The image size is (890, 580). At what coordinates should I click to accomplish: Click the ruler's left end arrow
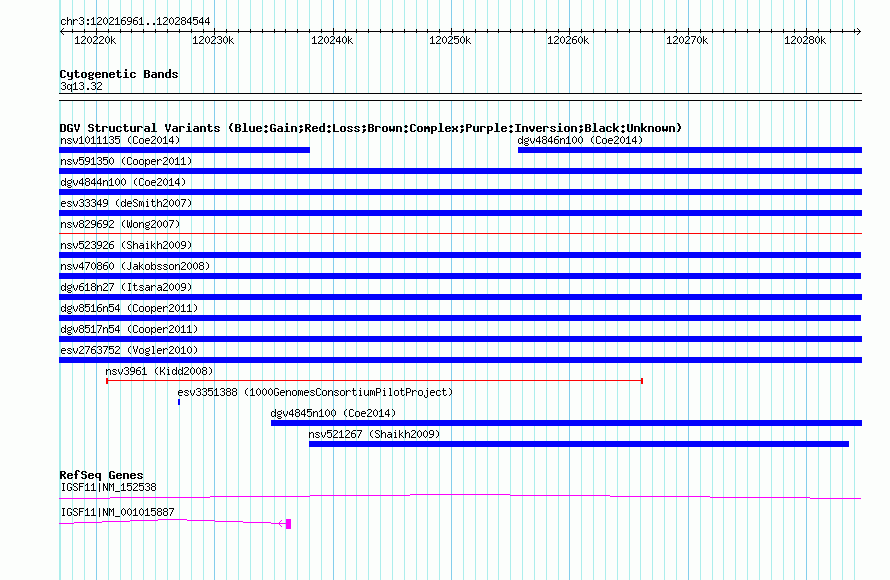[62, 31]
